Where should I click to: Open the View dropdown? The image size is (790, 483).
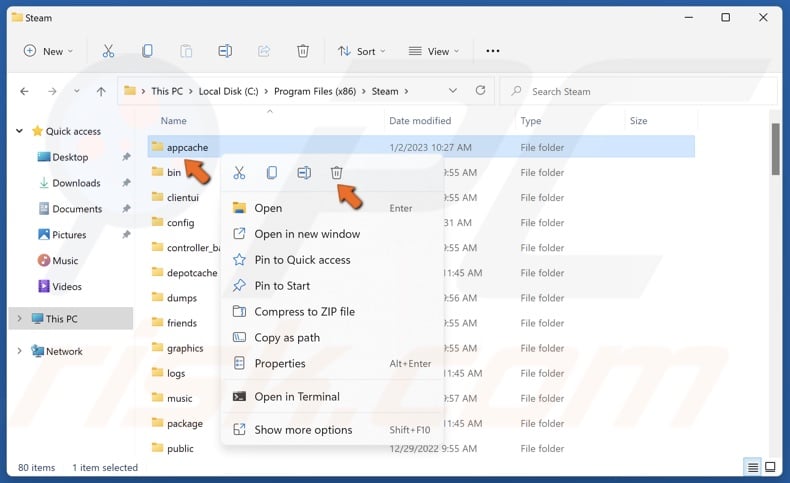[434, 51]
